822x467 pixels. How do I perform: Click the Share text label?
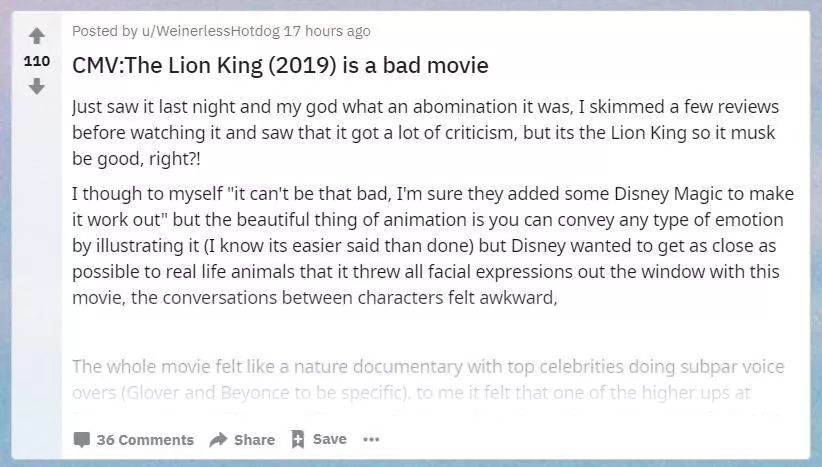pos(254,440)
